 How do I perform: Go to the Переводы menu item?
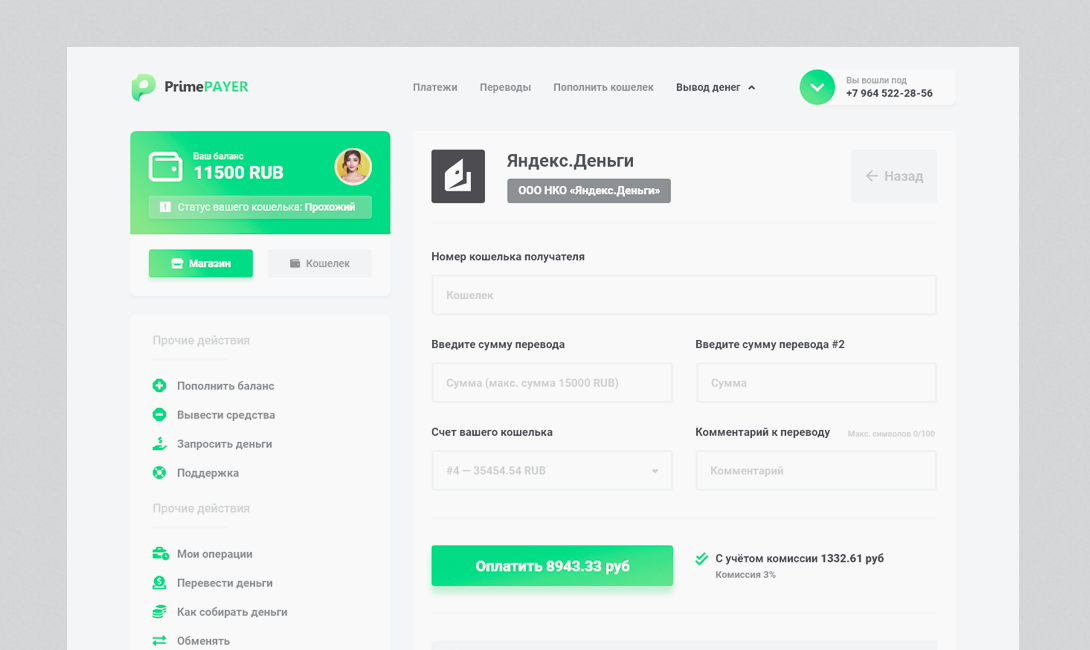click(505, 88)
